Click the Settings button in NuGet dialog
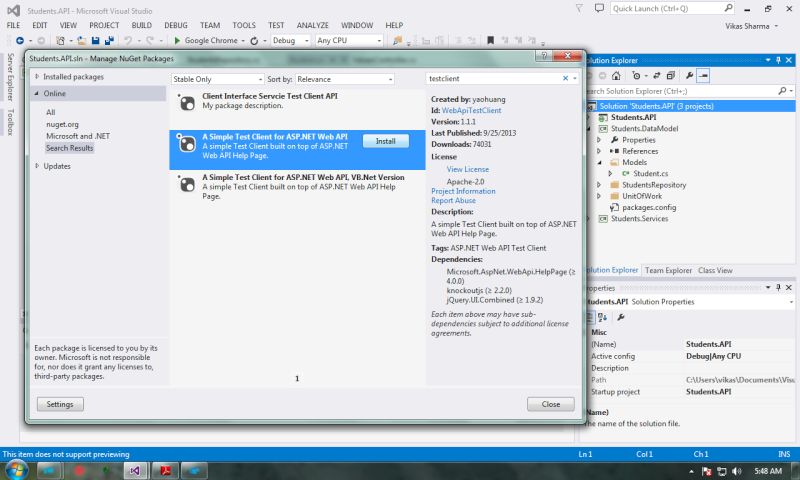The image size is (800, 480). point(60,404)
